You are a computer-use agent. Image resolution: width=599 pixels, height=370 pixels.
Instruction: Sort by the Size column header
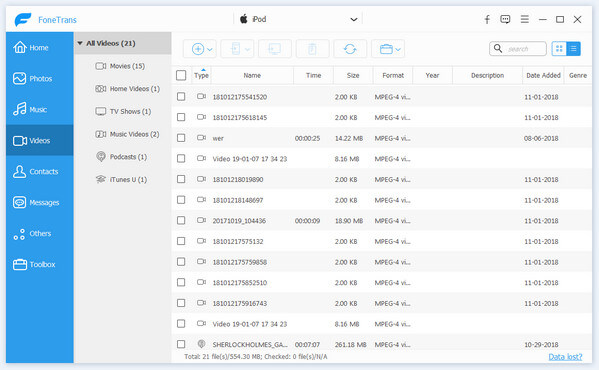coord(353,75)
